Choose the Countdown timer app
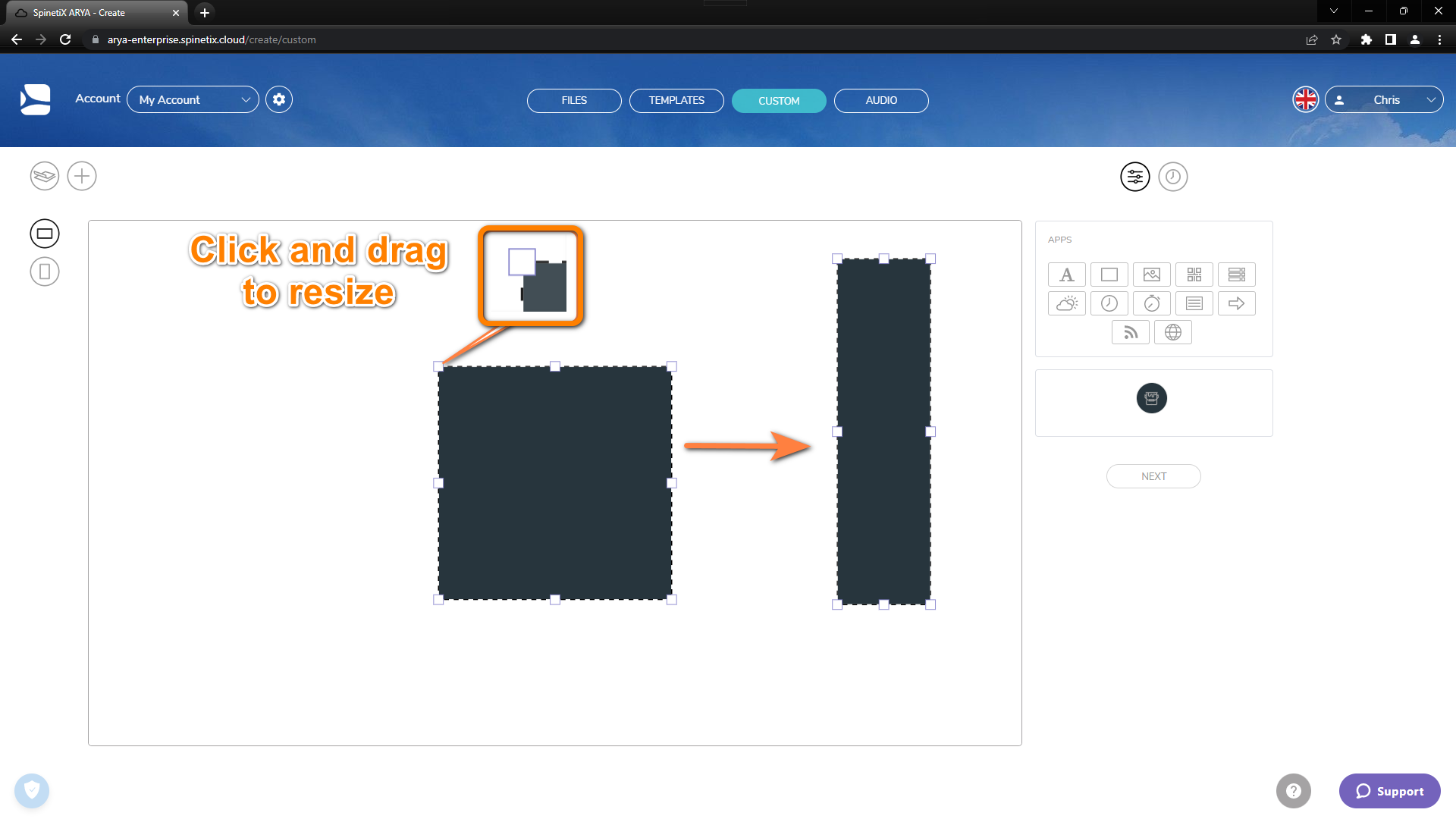This screenshot has width=1456, height=819. [1152, 303]
